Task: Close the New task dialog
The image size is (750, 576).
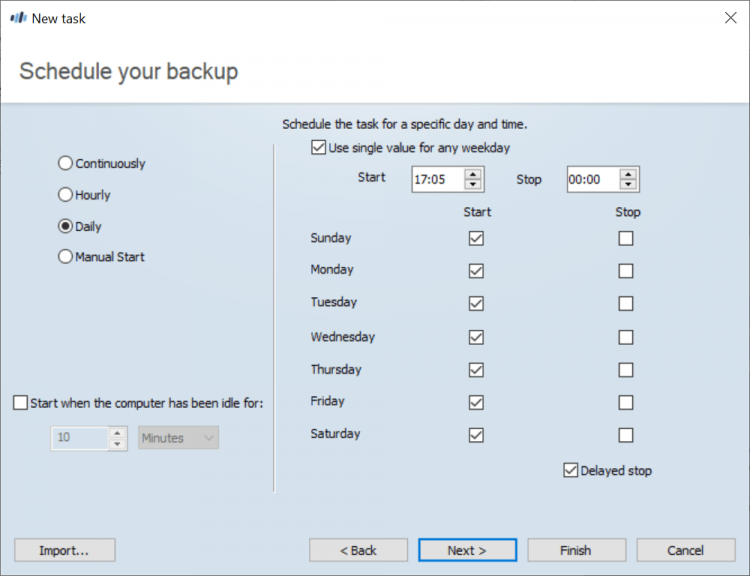Action: (x=730, y=18)
